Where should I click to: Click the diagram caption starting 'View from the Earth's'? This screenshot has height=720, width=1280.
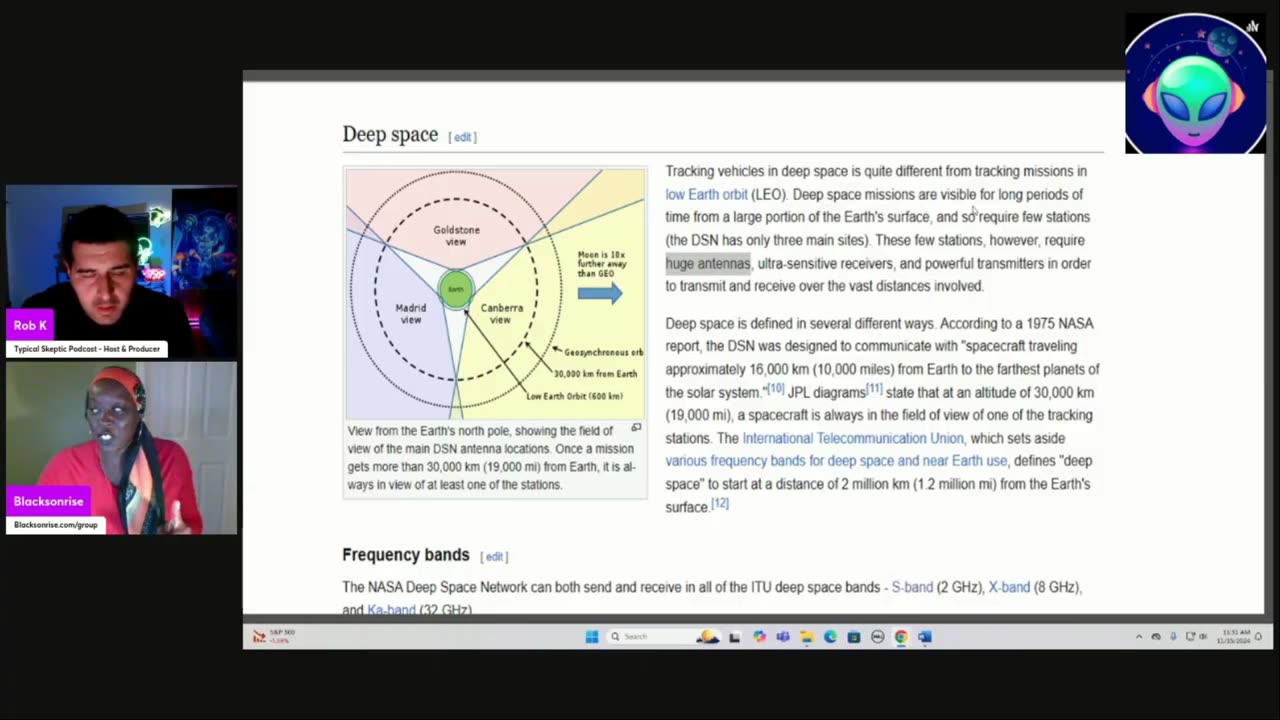(x=491, y=458)
